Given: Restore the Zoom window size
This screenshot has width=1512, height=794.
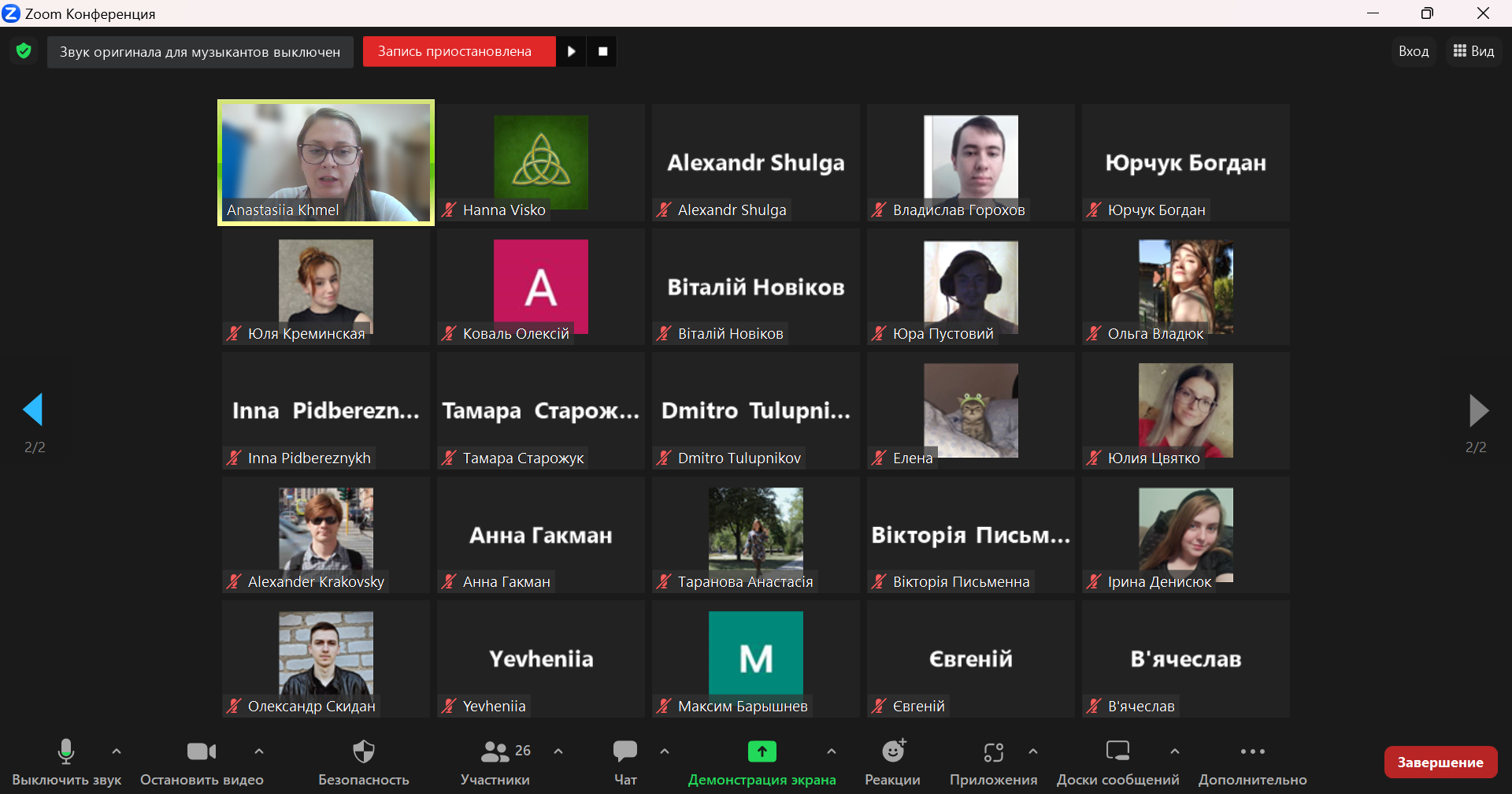Looking at the screenshot, I should point(1427,13).
